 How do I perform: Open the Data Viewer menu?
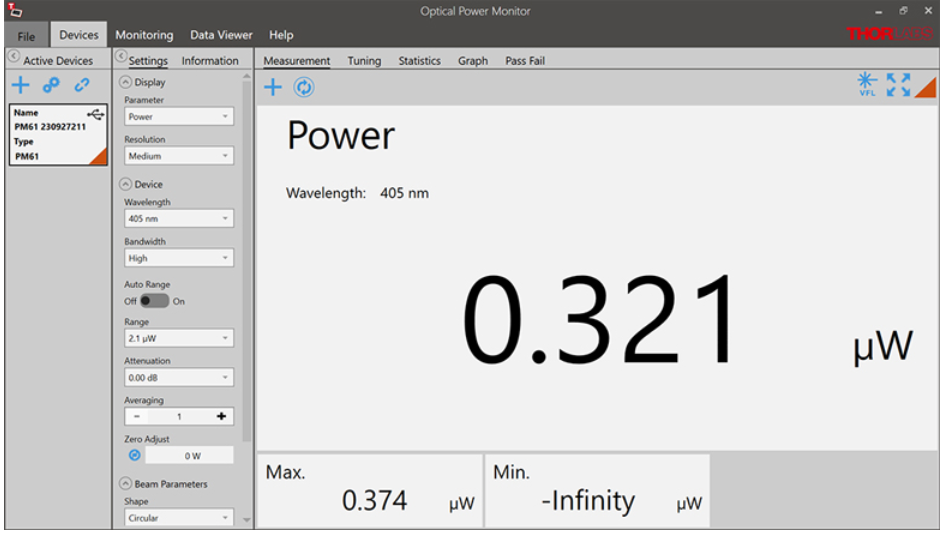(x=221, y=35)
